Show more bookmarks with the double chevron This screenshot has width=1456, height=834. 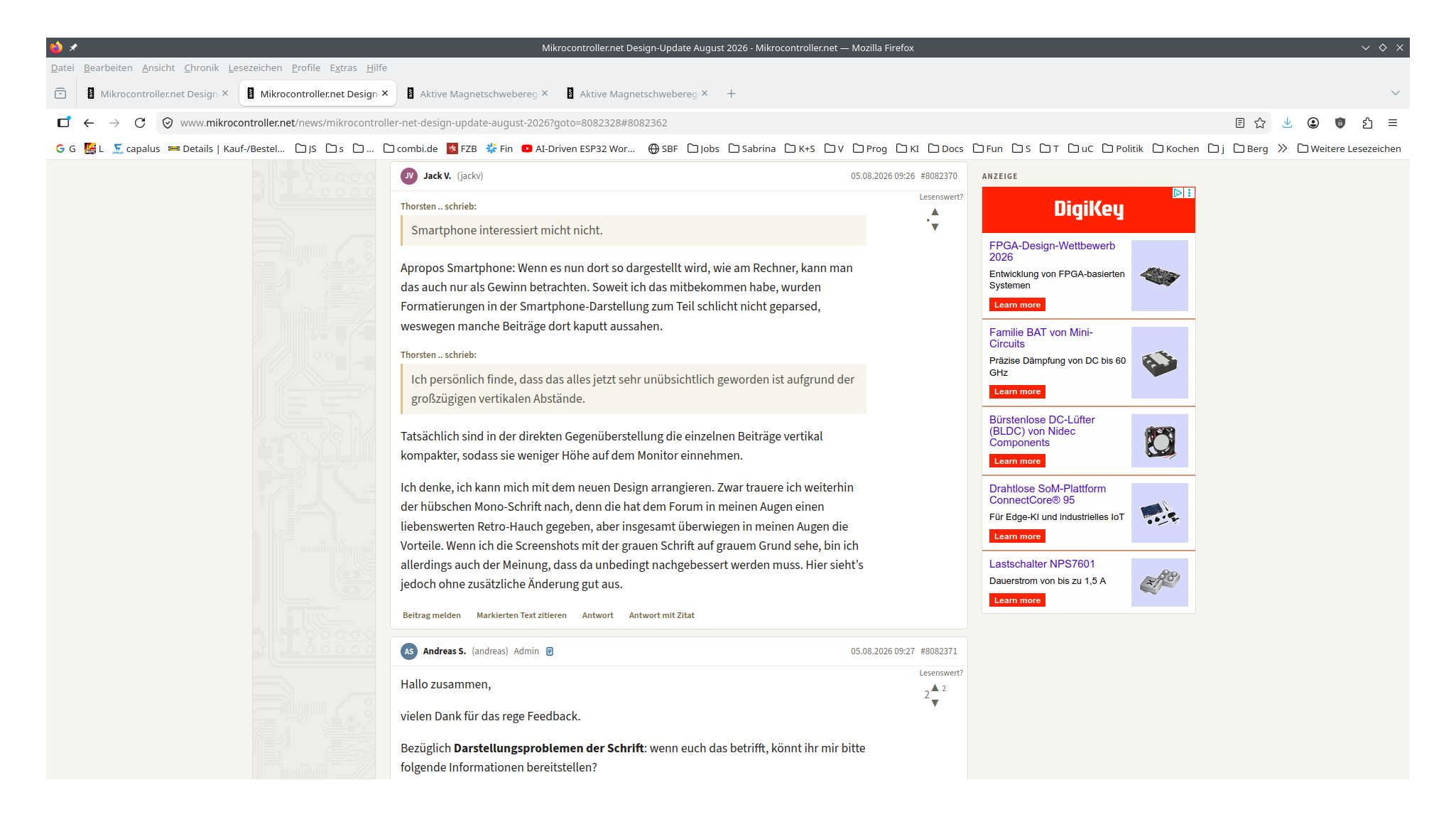point(1282,148)
